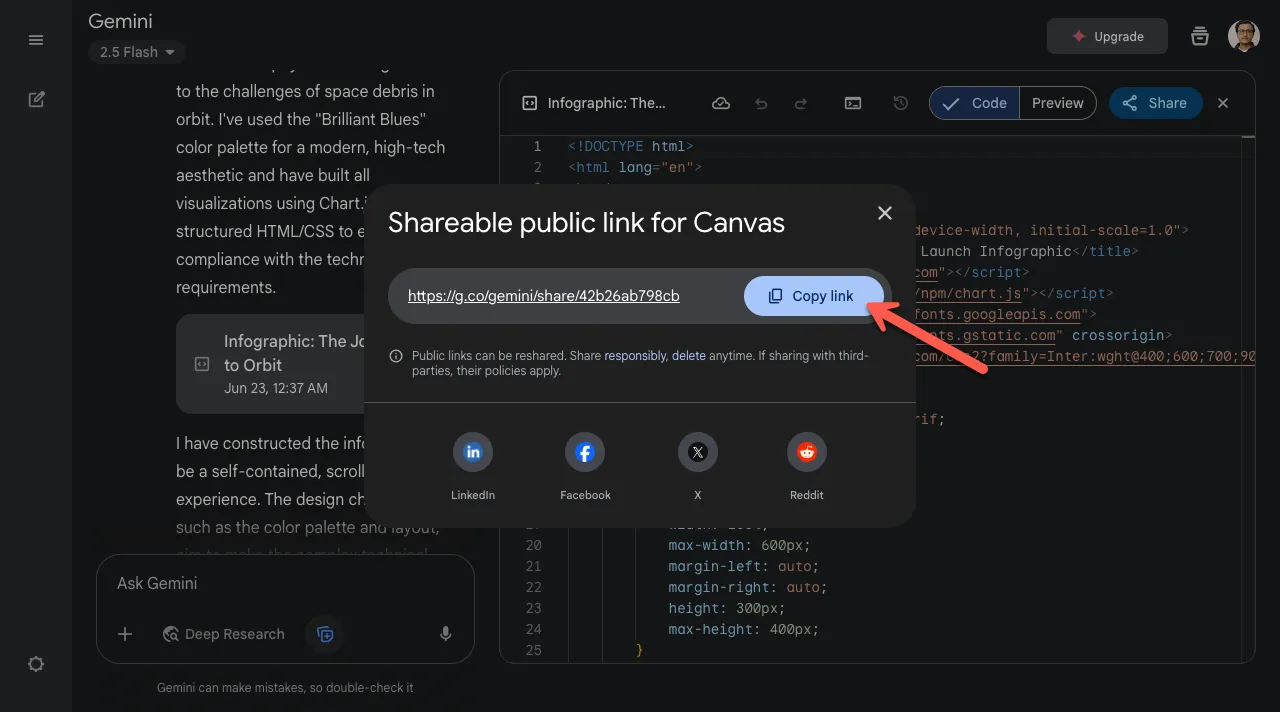Image resolution: width=1280 pixels, height=712 pixels.
Task: Open the hamburger main menu
Action: pyautogui.click(x=36, y=40)
